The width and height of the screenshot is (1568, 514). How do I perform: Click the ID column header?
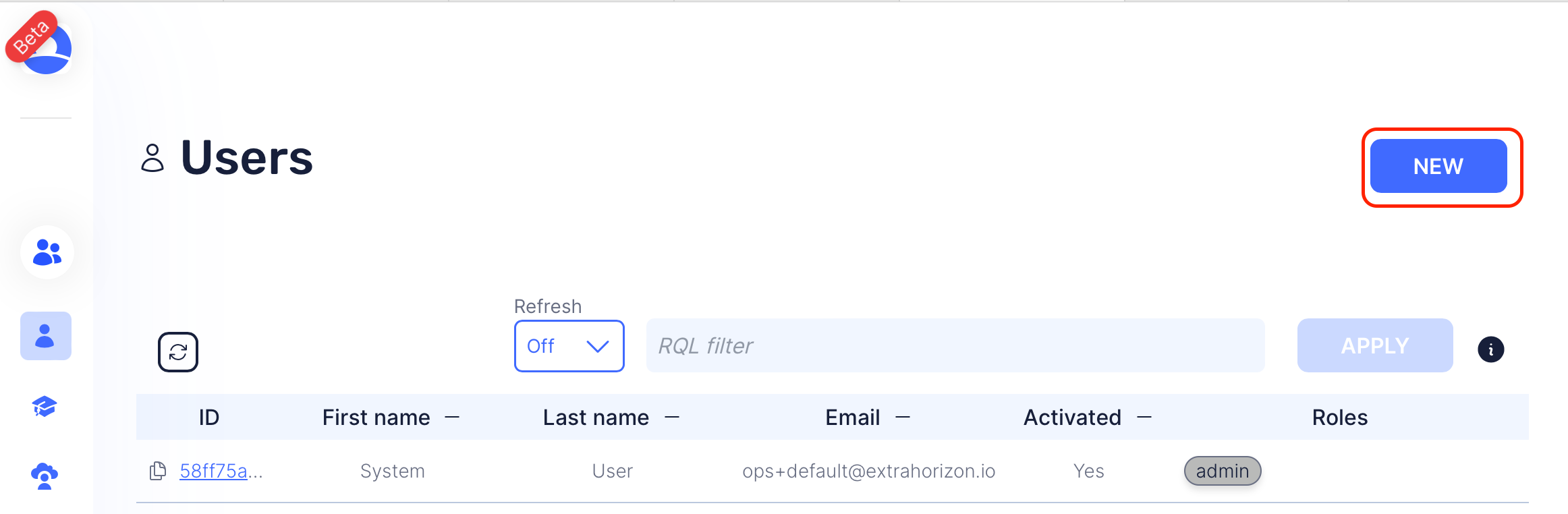[x=209, y=418]
